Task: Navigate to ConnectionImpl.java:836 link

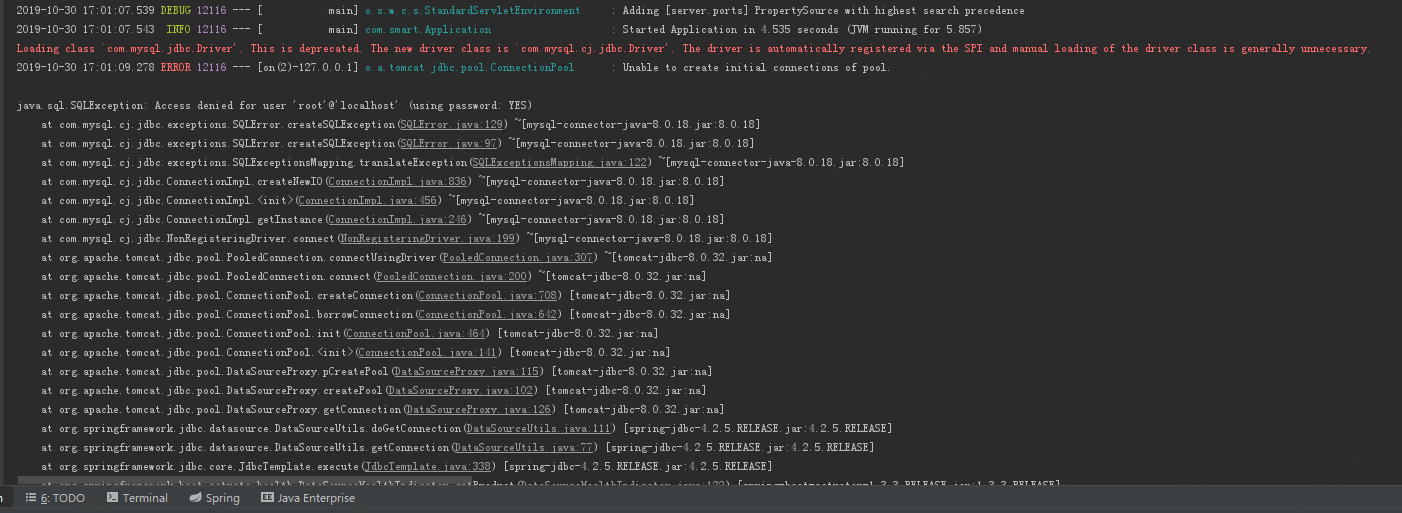Action: [x=398, y=181]
